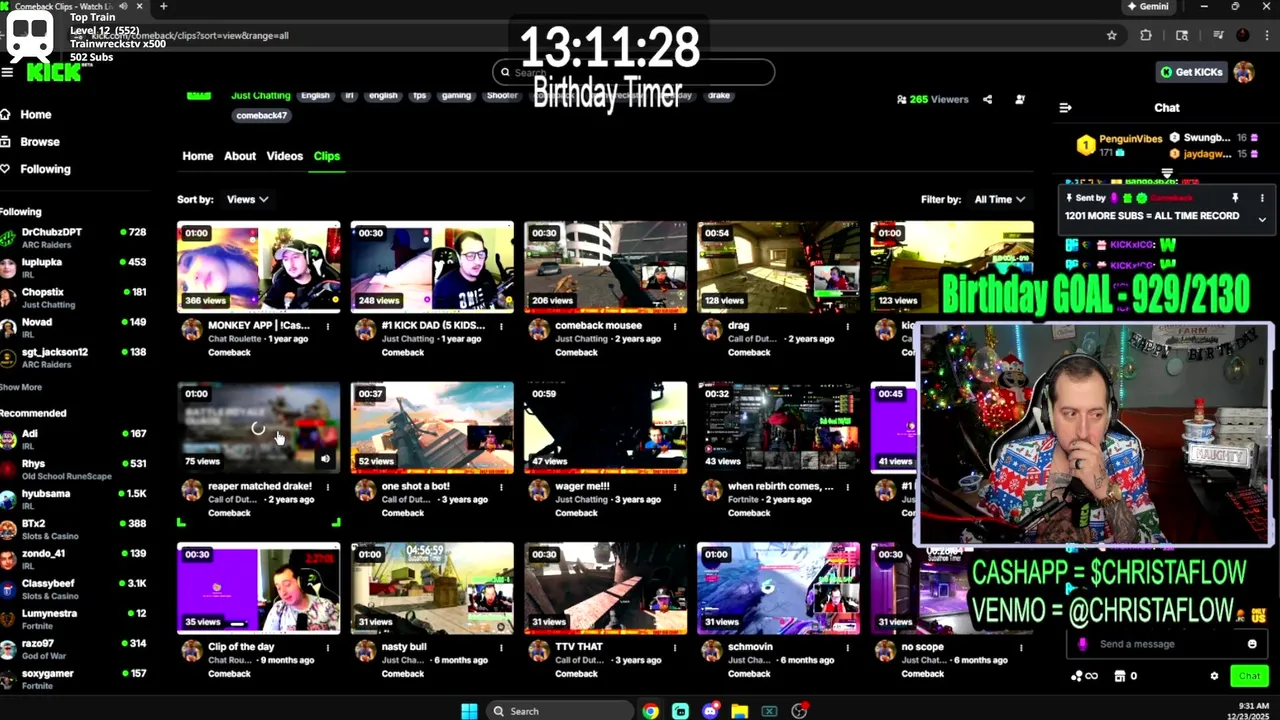Open the Kick sidebar hamburger menu

click(x=7, y=72)
